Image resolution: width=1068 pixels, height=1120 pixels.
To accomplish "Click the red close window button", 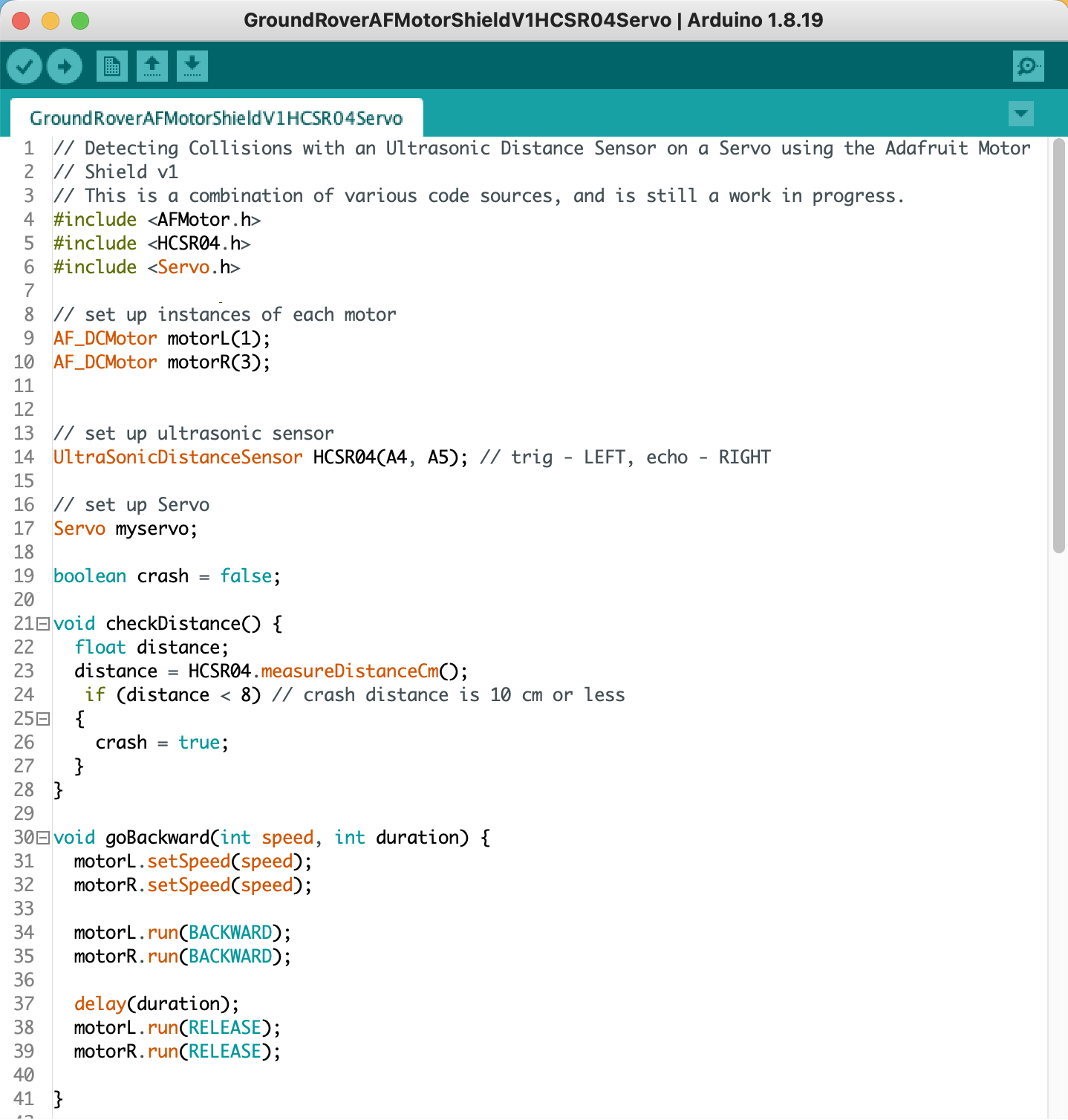I will pyautogui.click(x=21, y=21).
